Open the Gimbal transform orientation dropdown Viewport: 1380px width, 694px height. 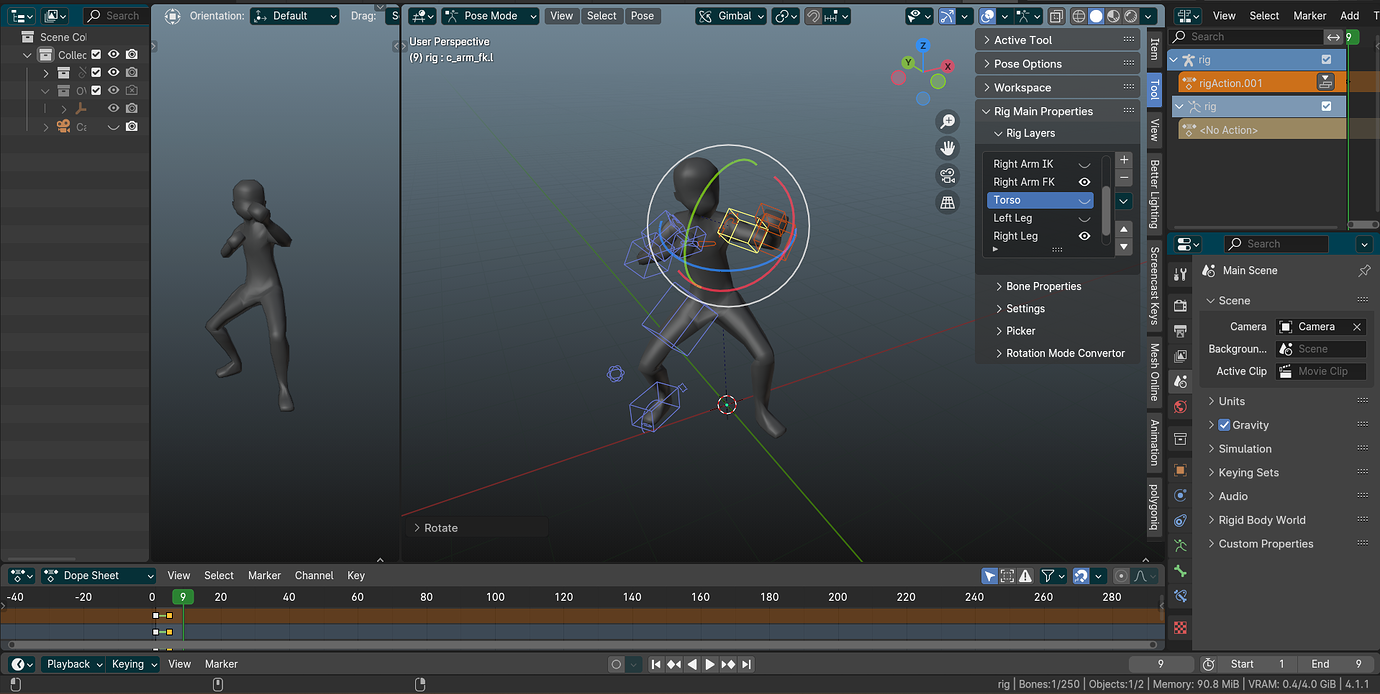(x=731, y=16)
